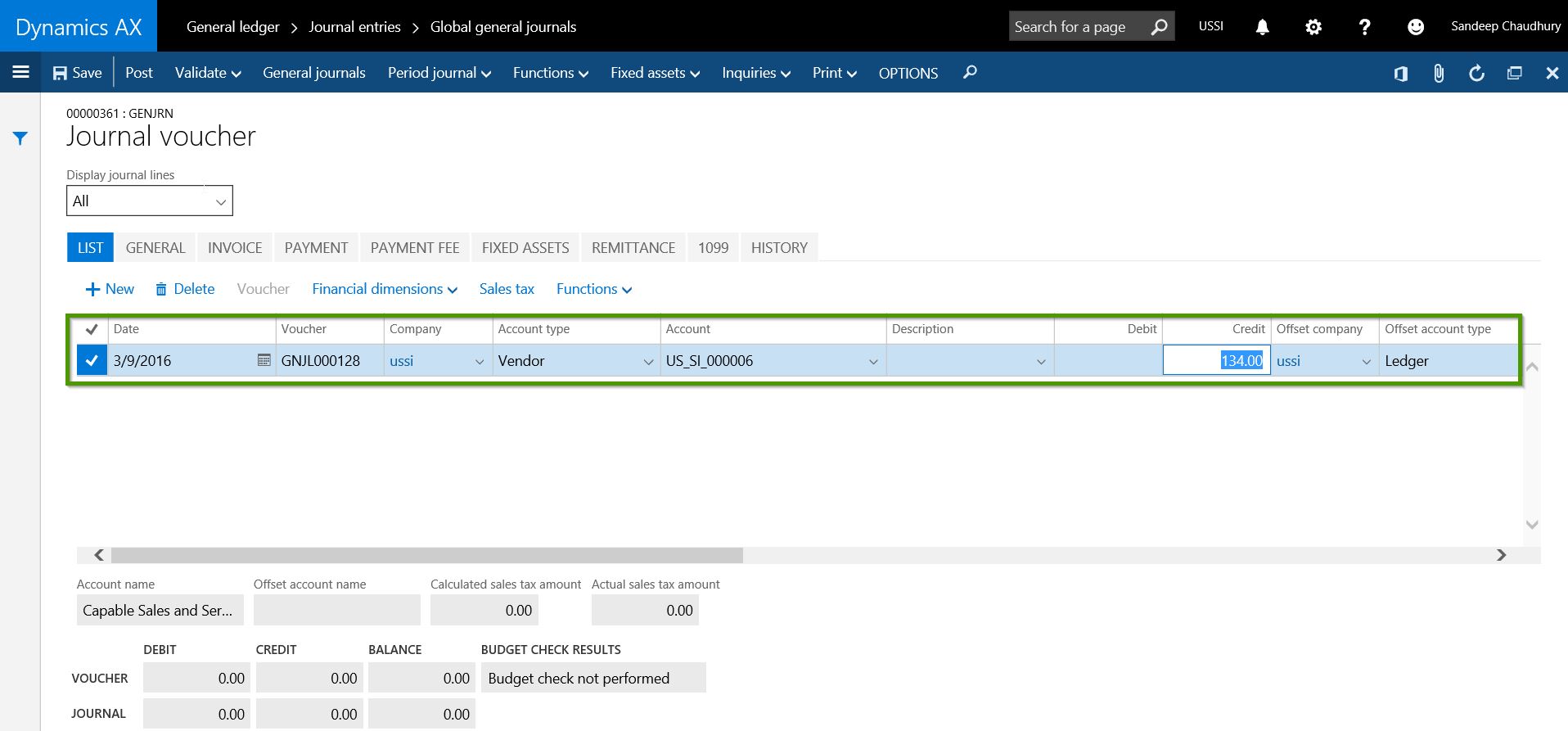
Task: Click the Post button
Action: pyautogui.click(x=139, y=73)
